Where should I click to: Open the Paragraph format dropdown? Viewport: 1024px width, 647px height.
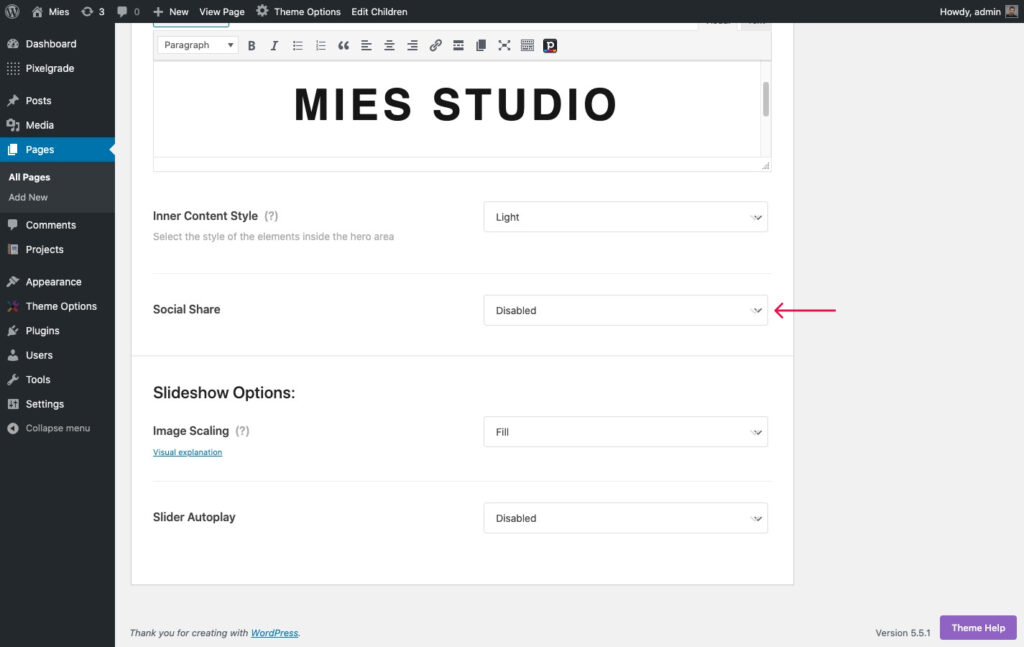point(198,45)
